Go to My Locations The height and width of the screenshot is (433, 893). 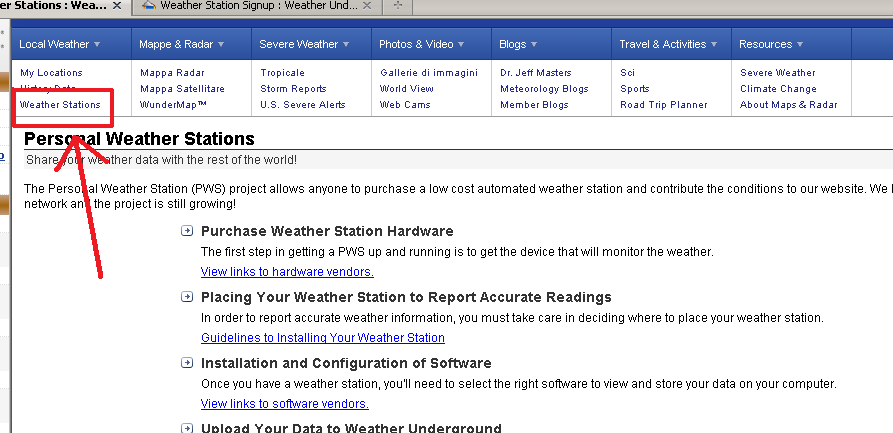point(51,73)
